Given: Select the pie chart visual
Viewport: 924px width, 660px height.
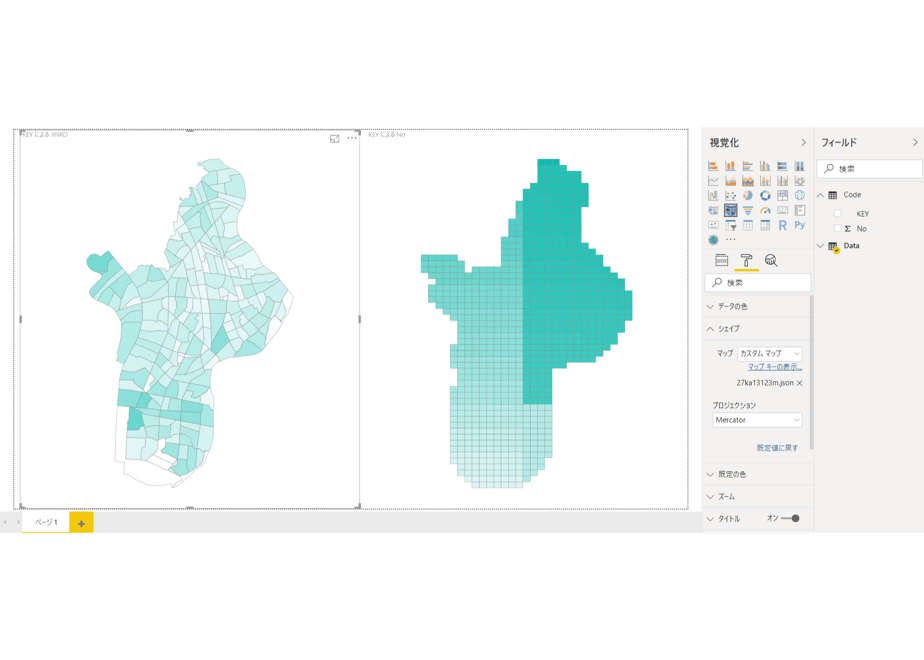Looking at the screenshot, I should [x=748, y=195].
